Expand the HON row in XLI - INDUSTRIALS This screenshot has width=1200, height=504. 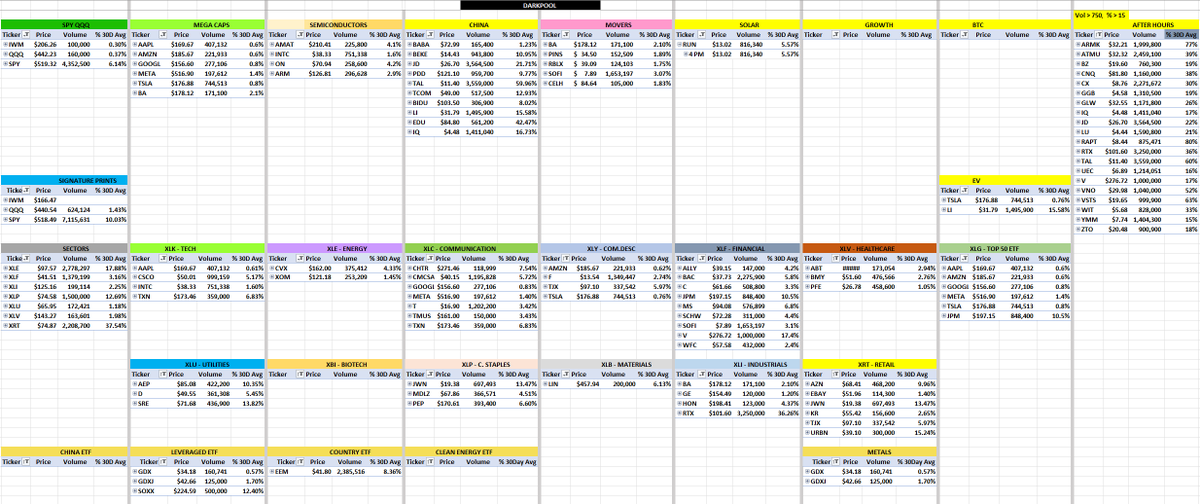(678, 402)
